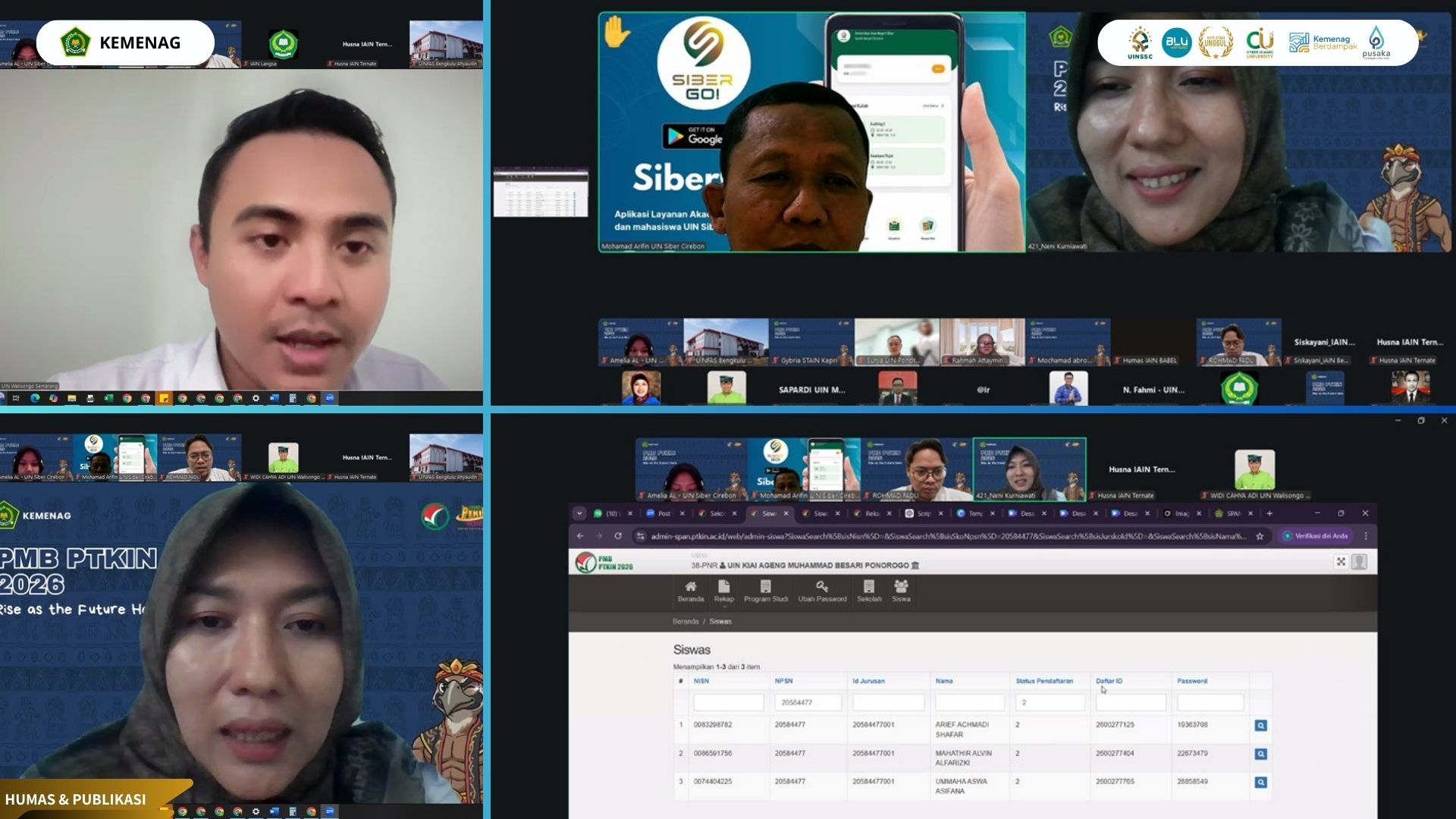Screen dimensions: 1456x819
Task: Expand the browser tab search chevron
Action: [x=579, y=513]
